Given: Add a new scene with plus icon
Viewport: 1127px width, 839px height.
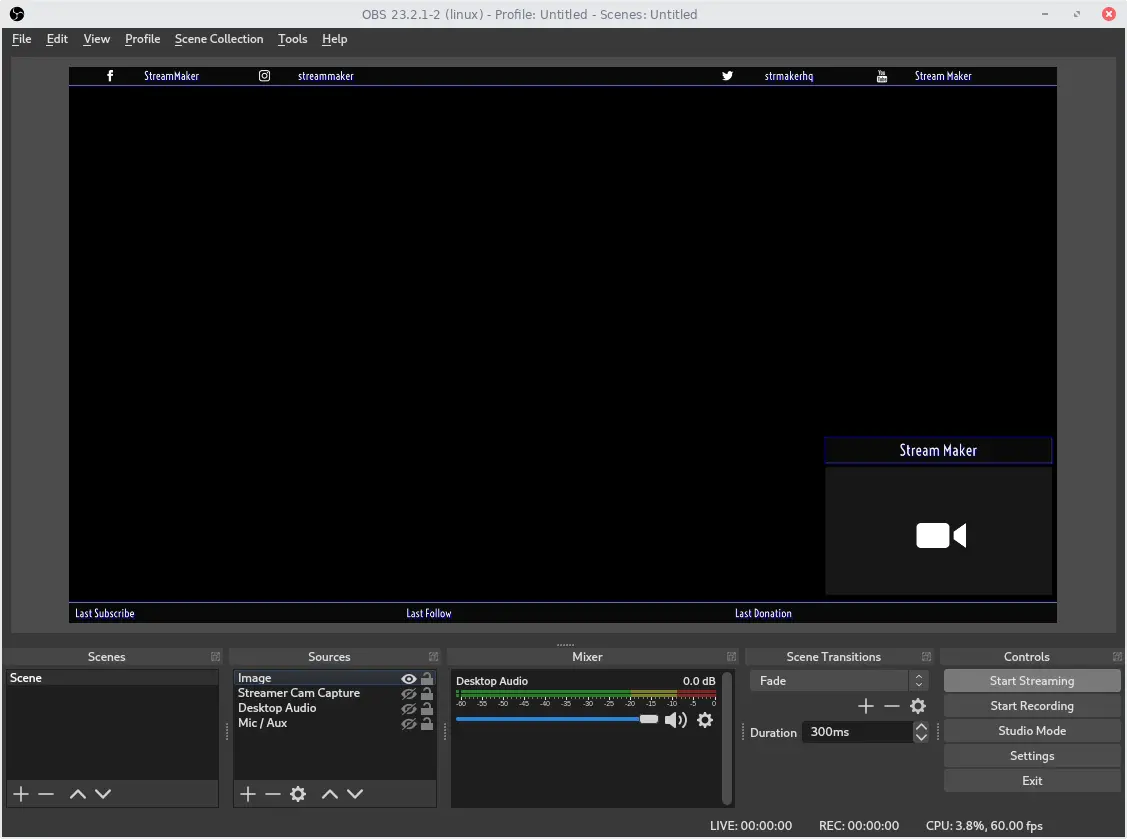Looking at the screenshot, I should [x=20, y=794].
